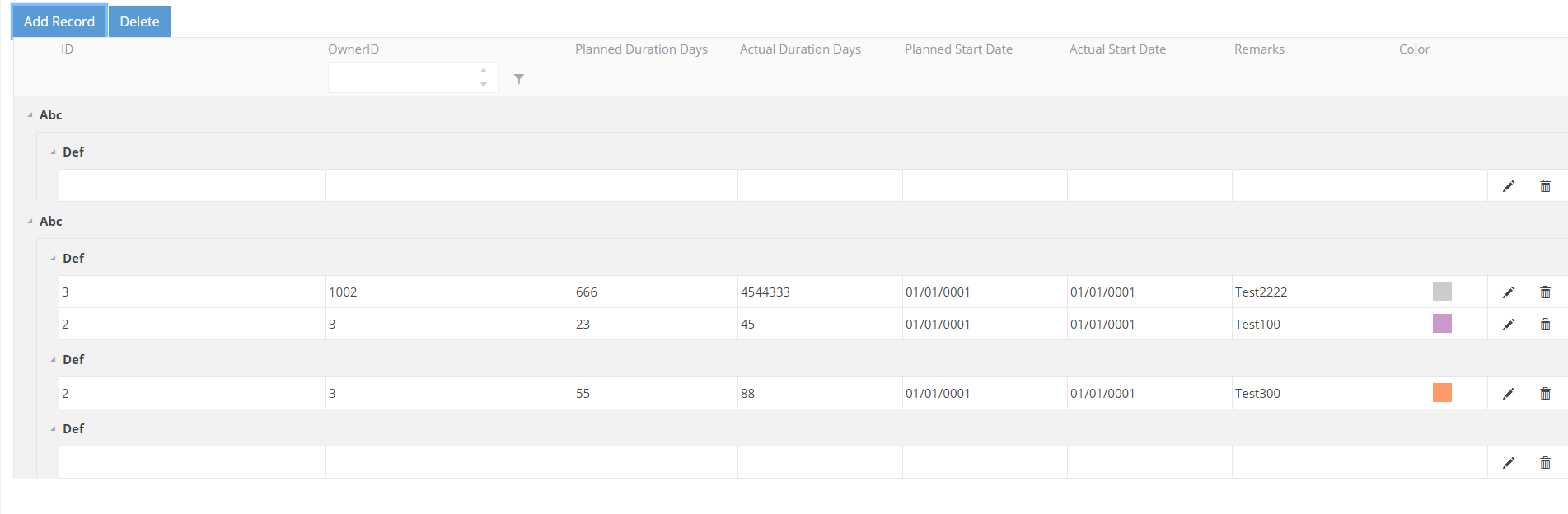1568x514 pixels.
Task: Focus the OwnerID filter input box
Action: coord(402,78)
